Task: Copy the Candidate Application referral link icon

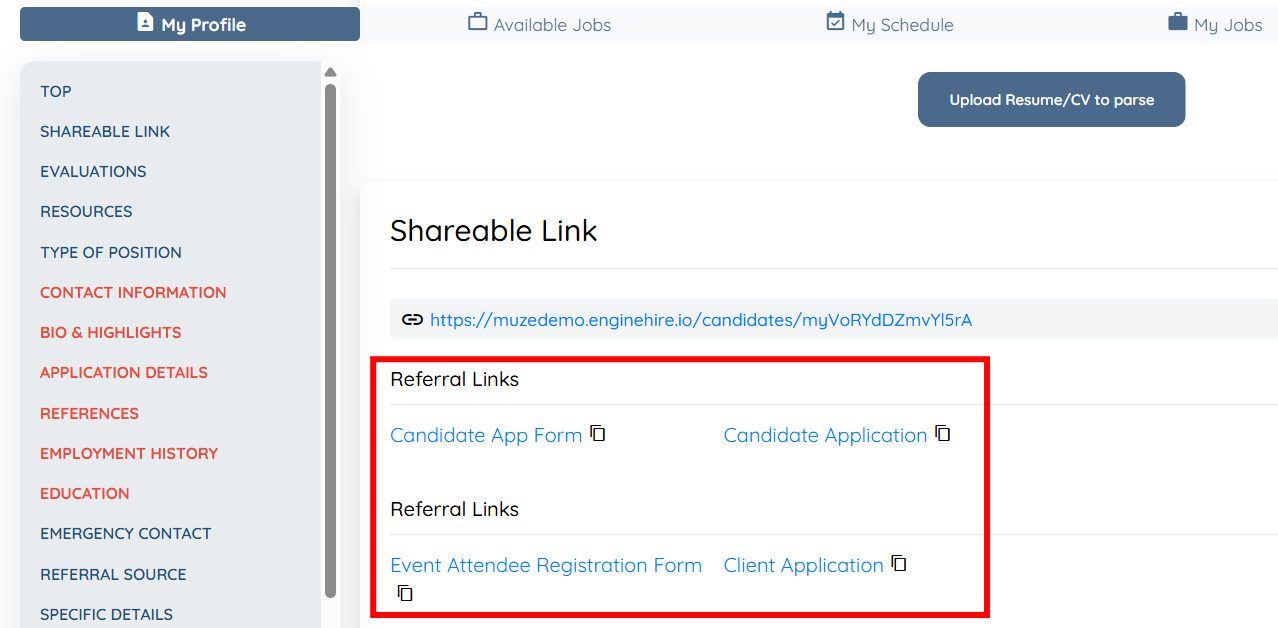Action: (x=943, y=433)
